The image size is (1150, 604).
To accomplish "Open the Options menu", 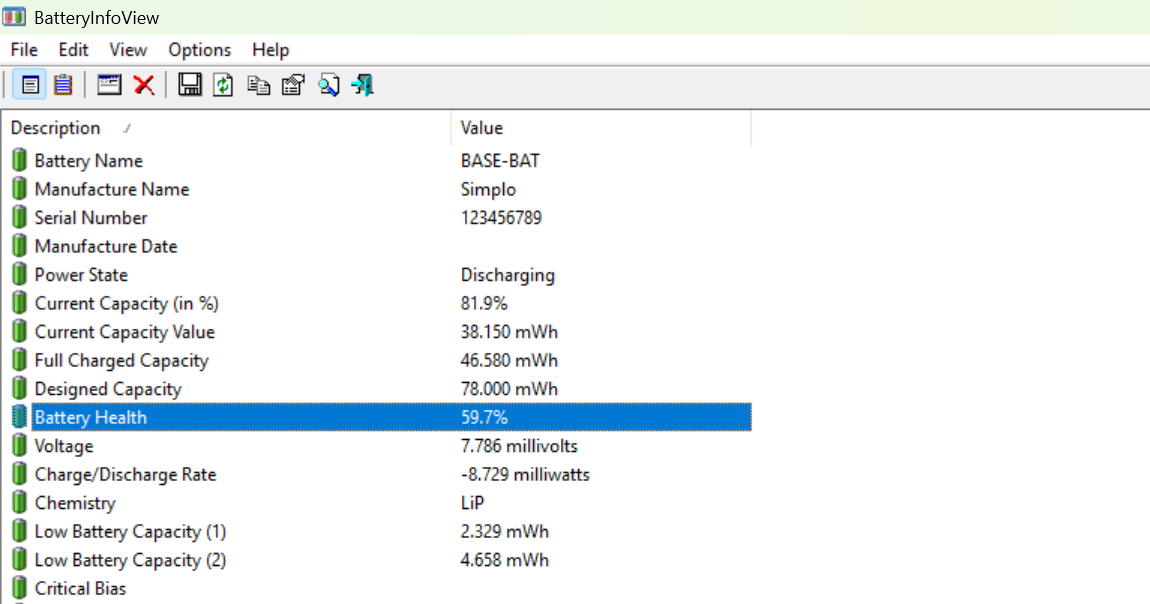I will click(199, 50).
